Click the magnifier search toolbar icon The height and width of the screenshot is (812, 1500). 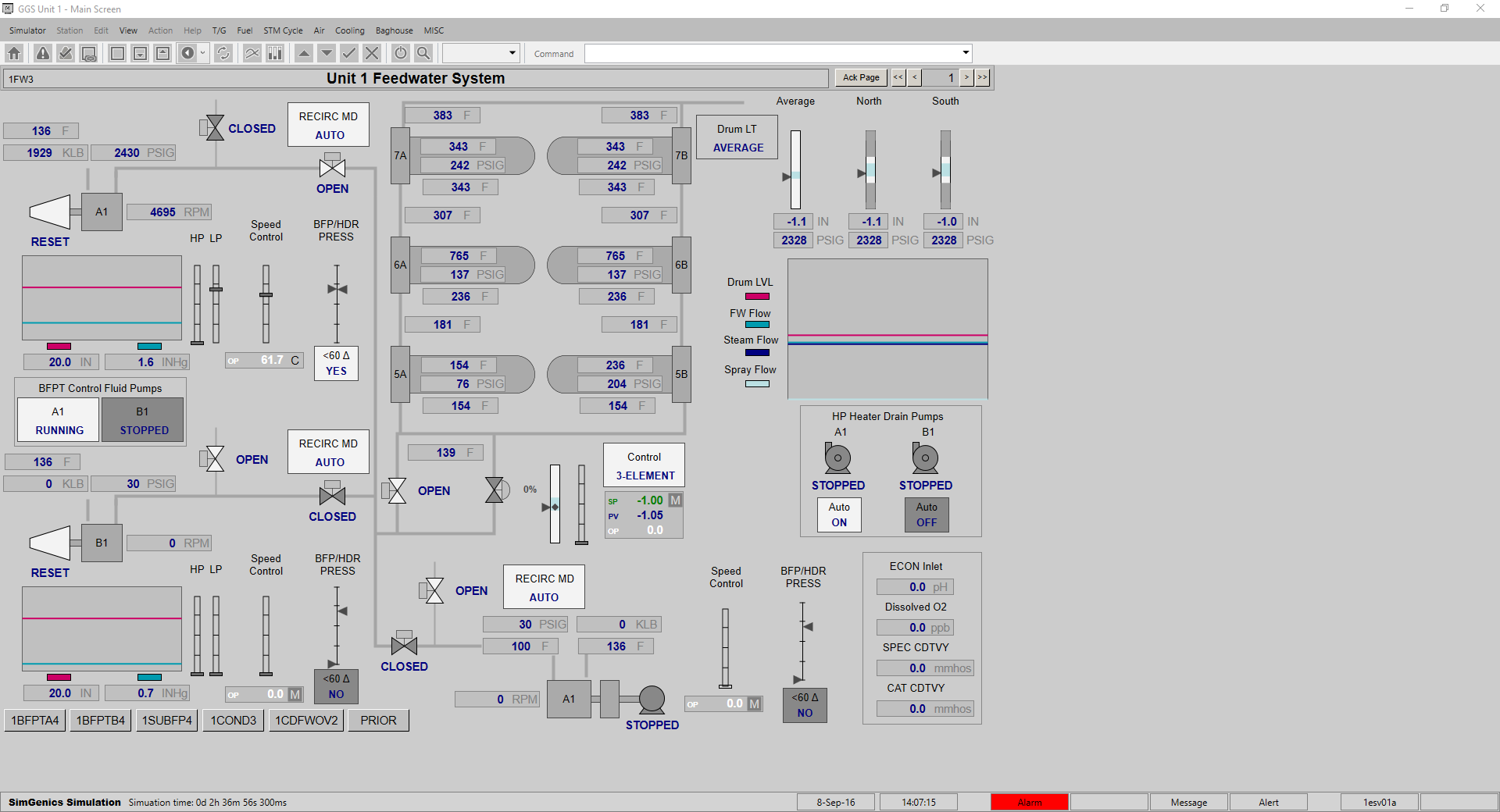point(423,53)
